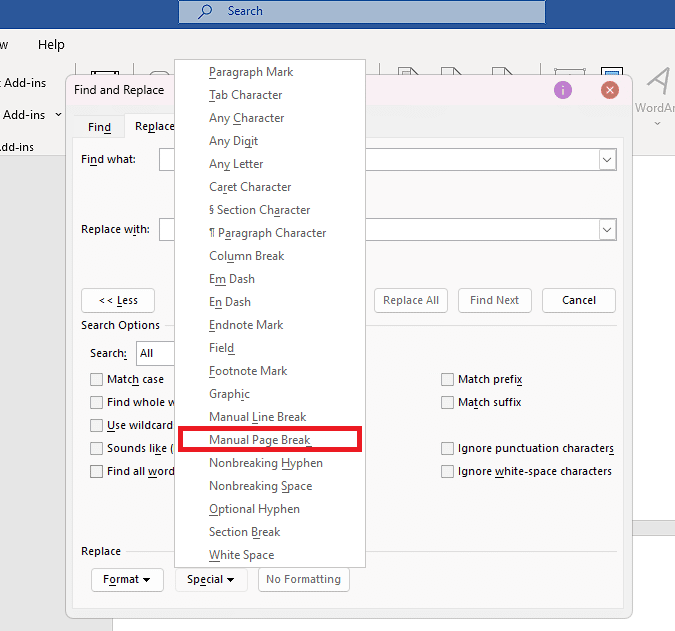675x631 pixels.
Task: Check the Match prefix option
Action: click(448, 380)
